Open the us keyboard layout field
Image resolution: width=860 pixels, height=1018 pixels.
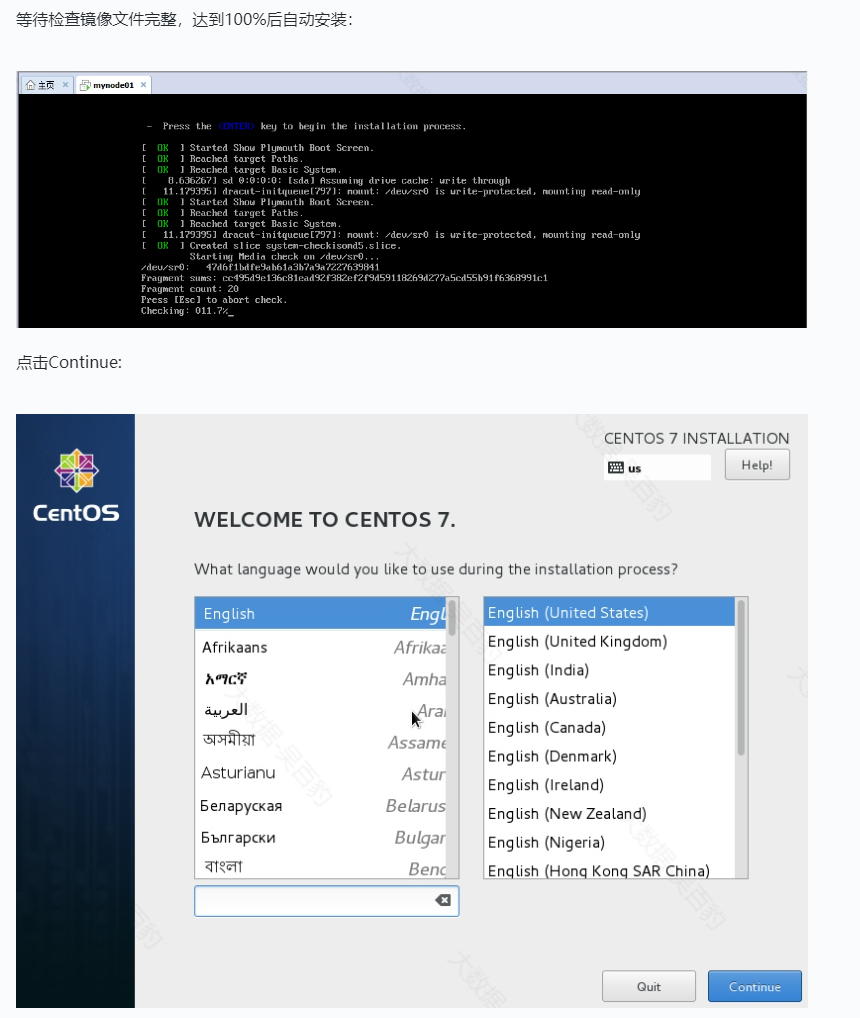tap(657, 467)
